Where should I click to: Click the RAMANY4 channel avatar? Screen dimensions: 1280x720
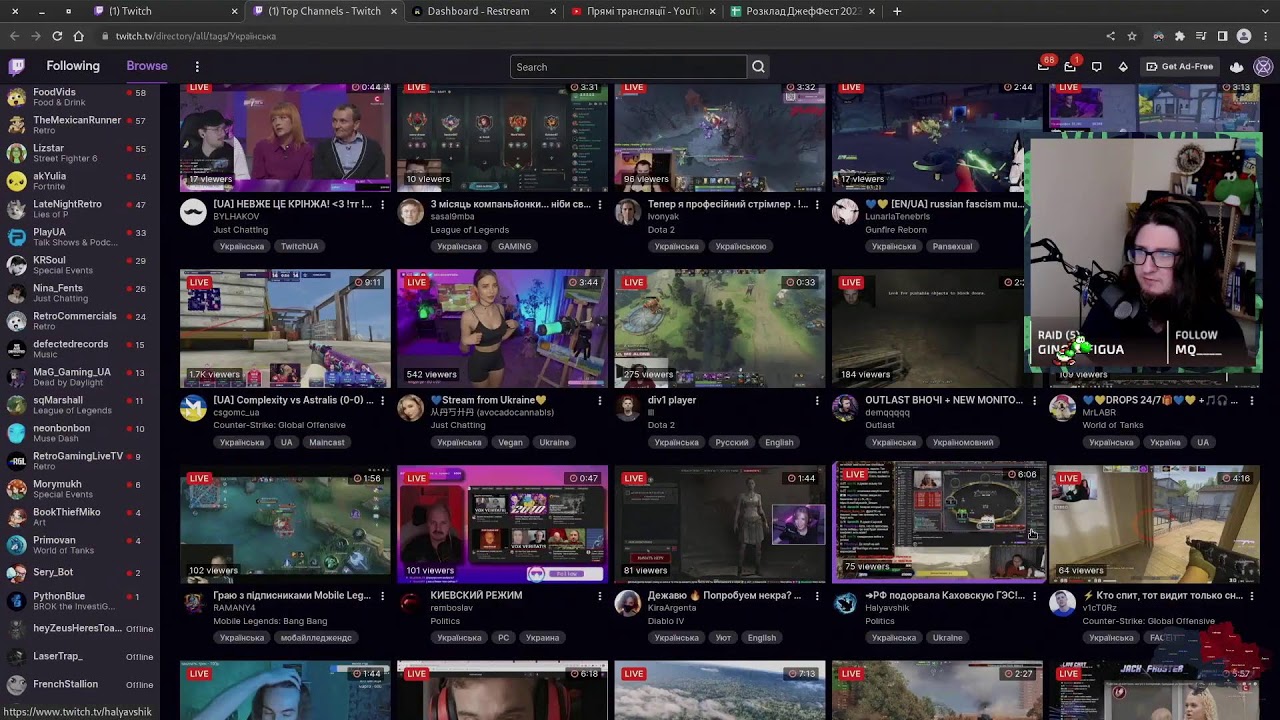pos(193,603)
